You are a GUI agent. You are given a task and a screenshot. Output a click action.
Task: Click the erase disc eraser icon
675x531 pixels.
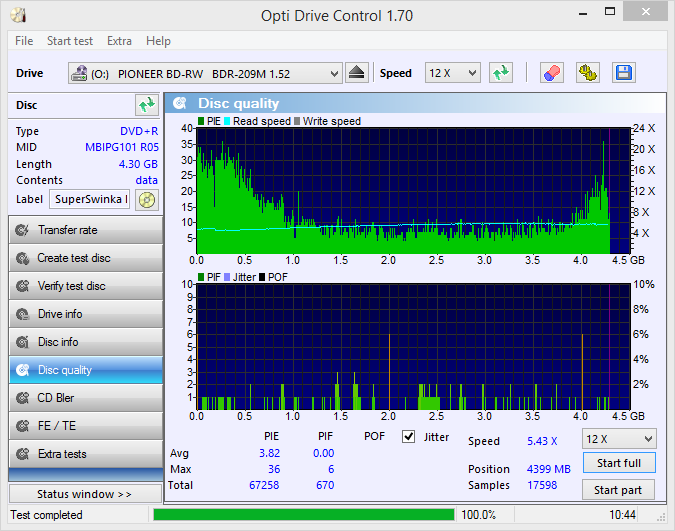552,73
